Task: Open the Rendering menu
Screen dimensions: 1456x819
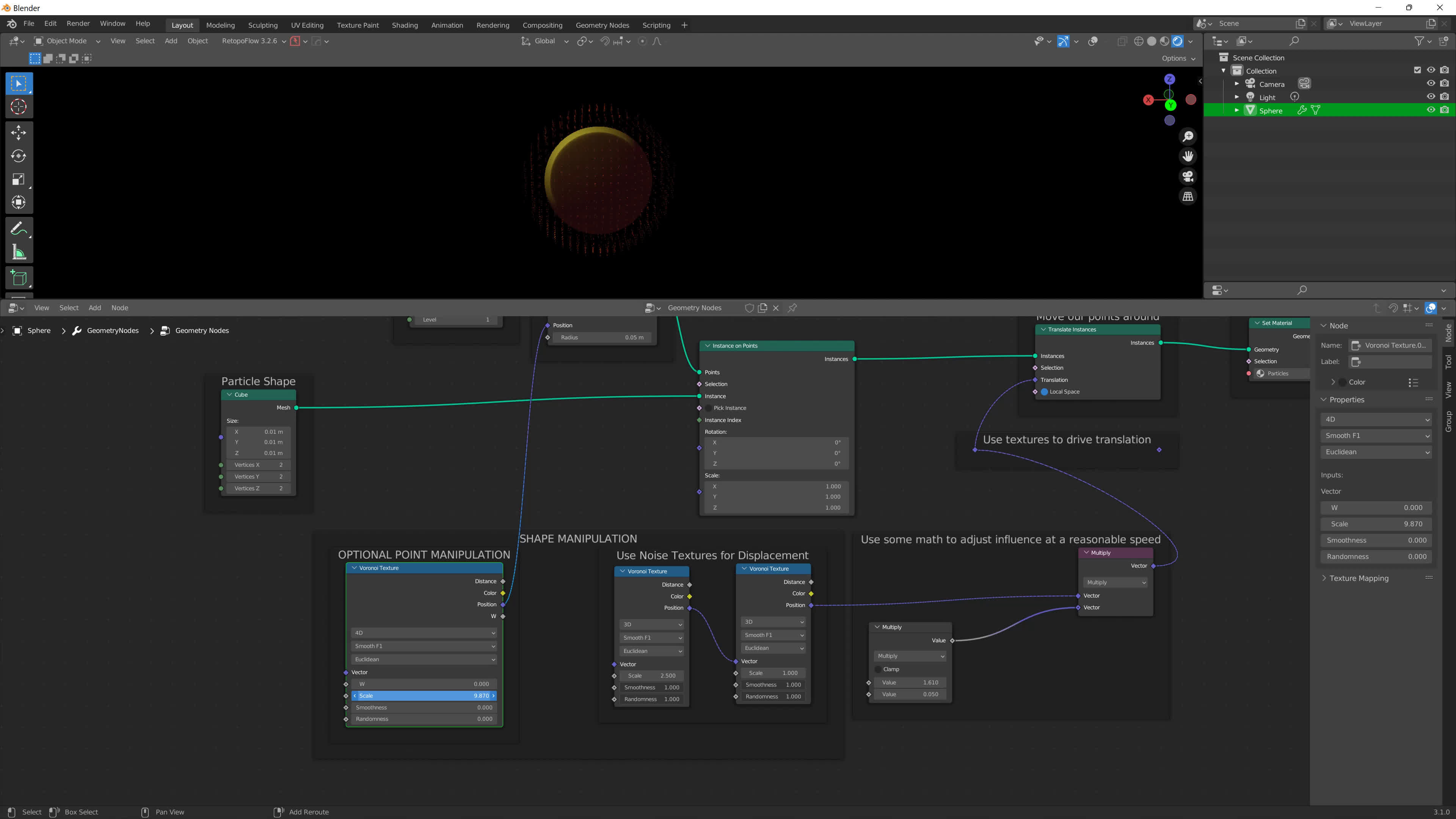Action: (492, 25)
